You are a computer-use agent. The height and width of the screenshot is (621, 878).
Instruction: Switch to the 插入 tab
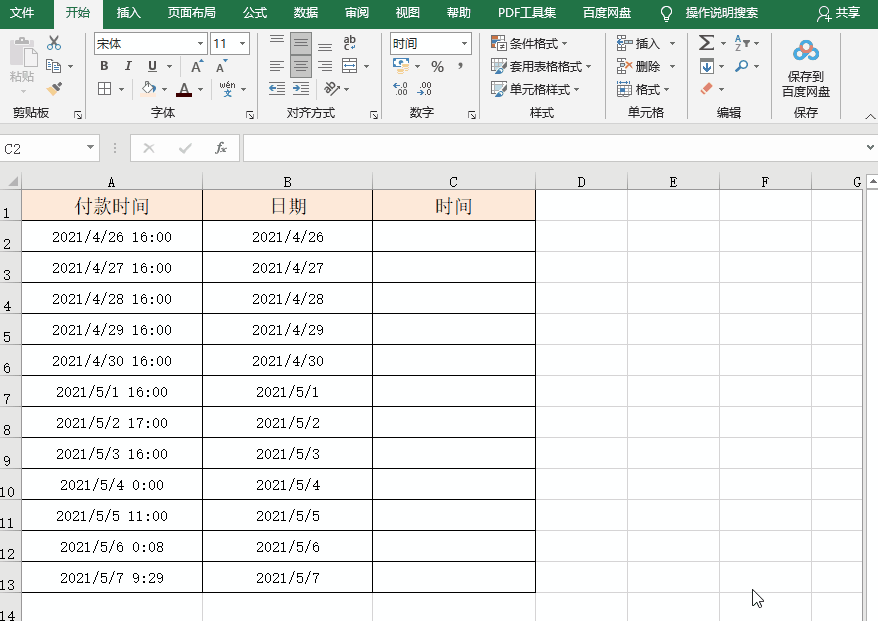click(128, 13)
